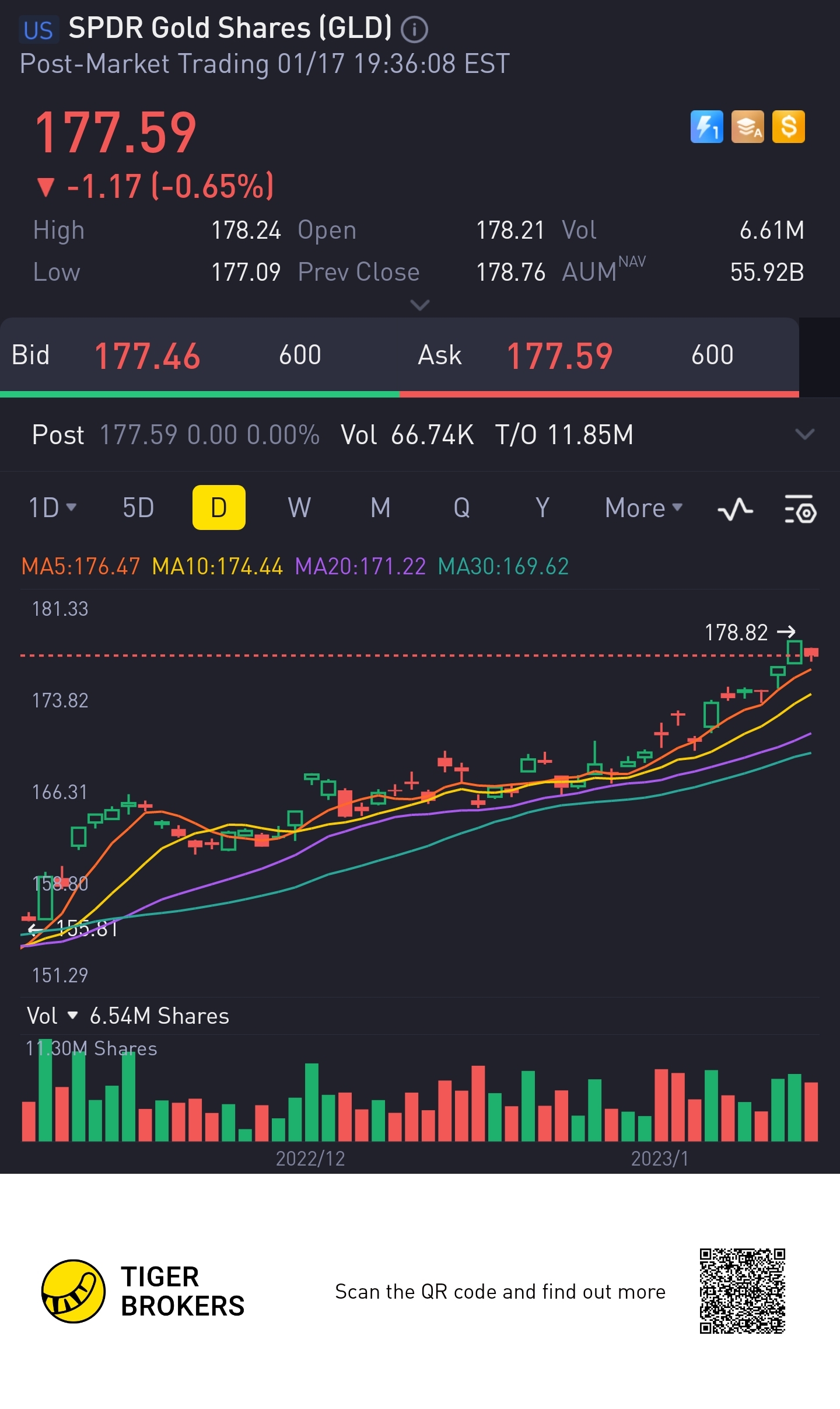Screen dimensions: 840x1409
Task: Tap the T/O 11.85M turnover value
Action: click(x=564, y=435)
